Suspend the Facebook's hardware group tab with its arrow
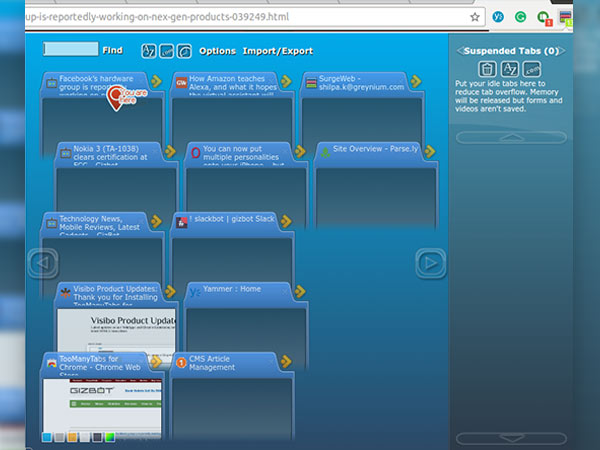The image size is (600, 450). 156,82
